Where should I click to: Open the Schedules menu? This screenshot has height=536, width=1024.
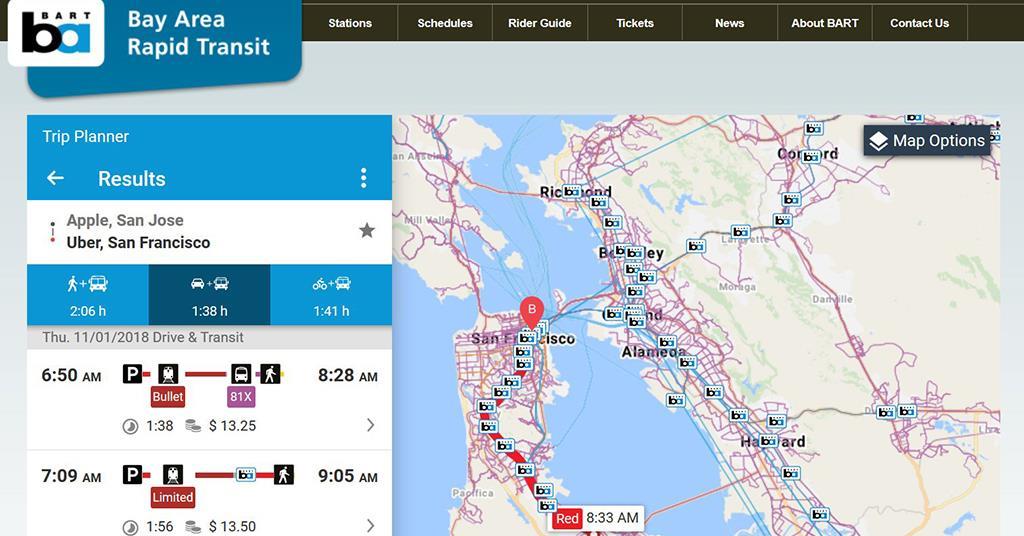(x=445, y=23)
